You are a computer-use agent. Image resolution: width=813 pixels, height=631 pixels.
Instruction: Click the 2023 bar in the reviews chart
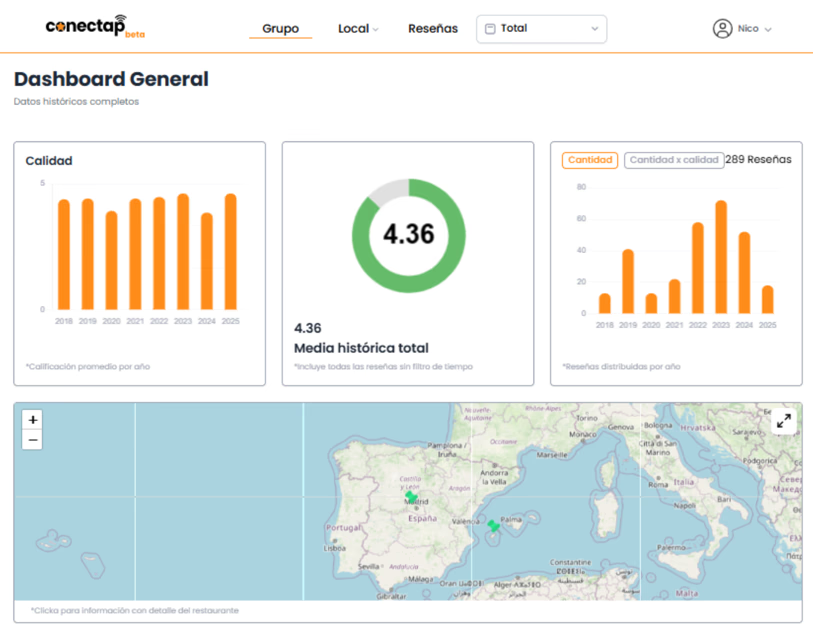tap(719, 255)
